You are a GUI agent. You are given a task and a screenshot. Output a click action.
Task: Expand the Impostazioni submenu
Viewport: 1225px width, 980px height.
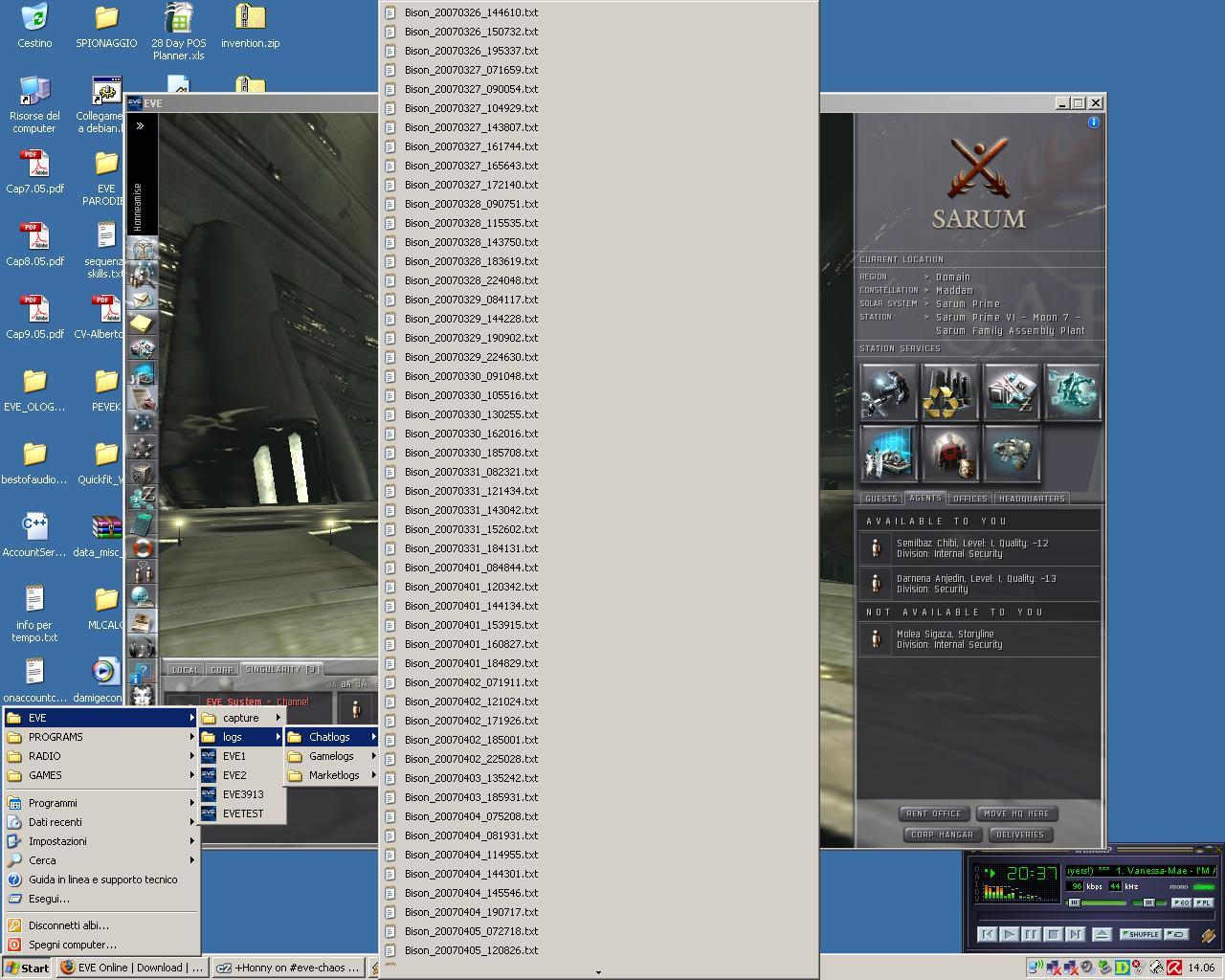coord(100,841)
